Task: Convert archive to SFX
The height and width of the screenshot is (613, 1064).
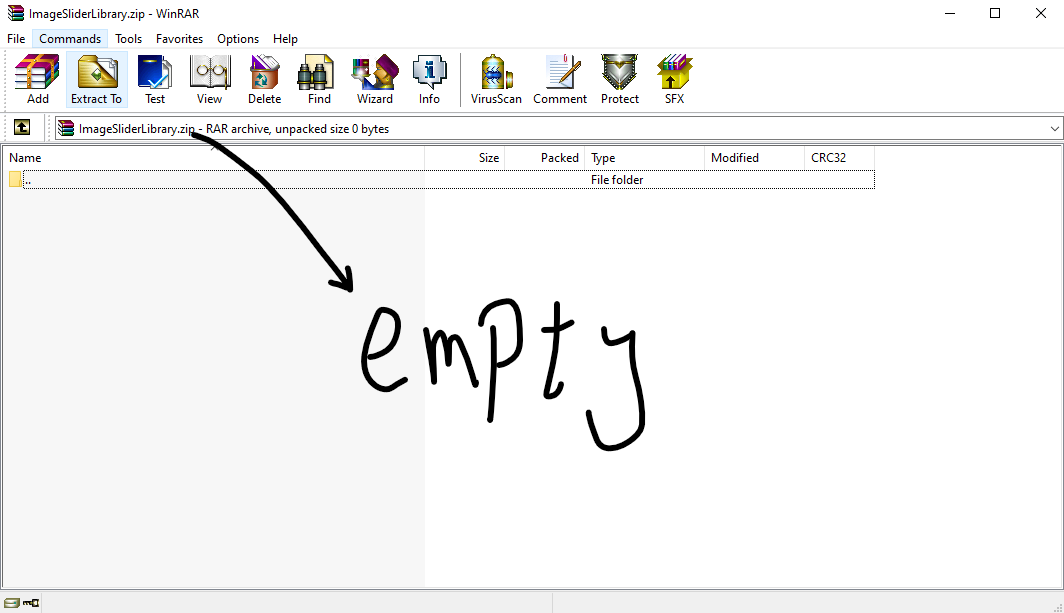Action: click(674, 79)
